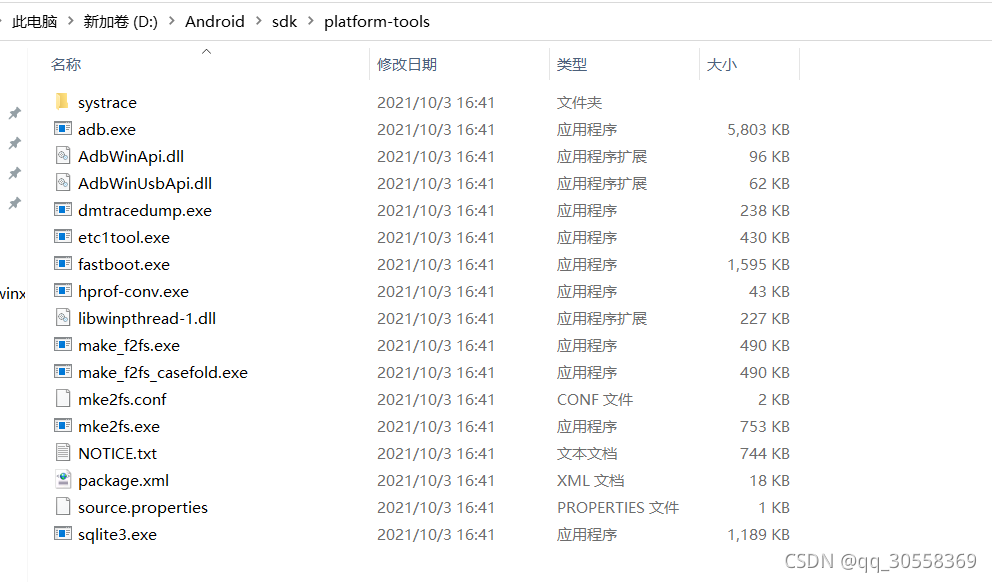Viewport: 992px width, 582px height.
Task: Select the etc1tool.exe file name
Action: click(124, 237)
